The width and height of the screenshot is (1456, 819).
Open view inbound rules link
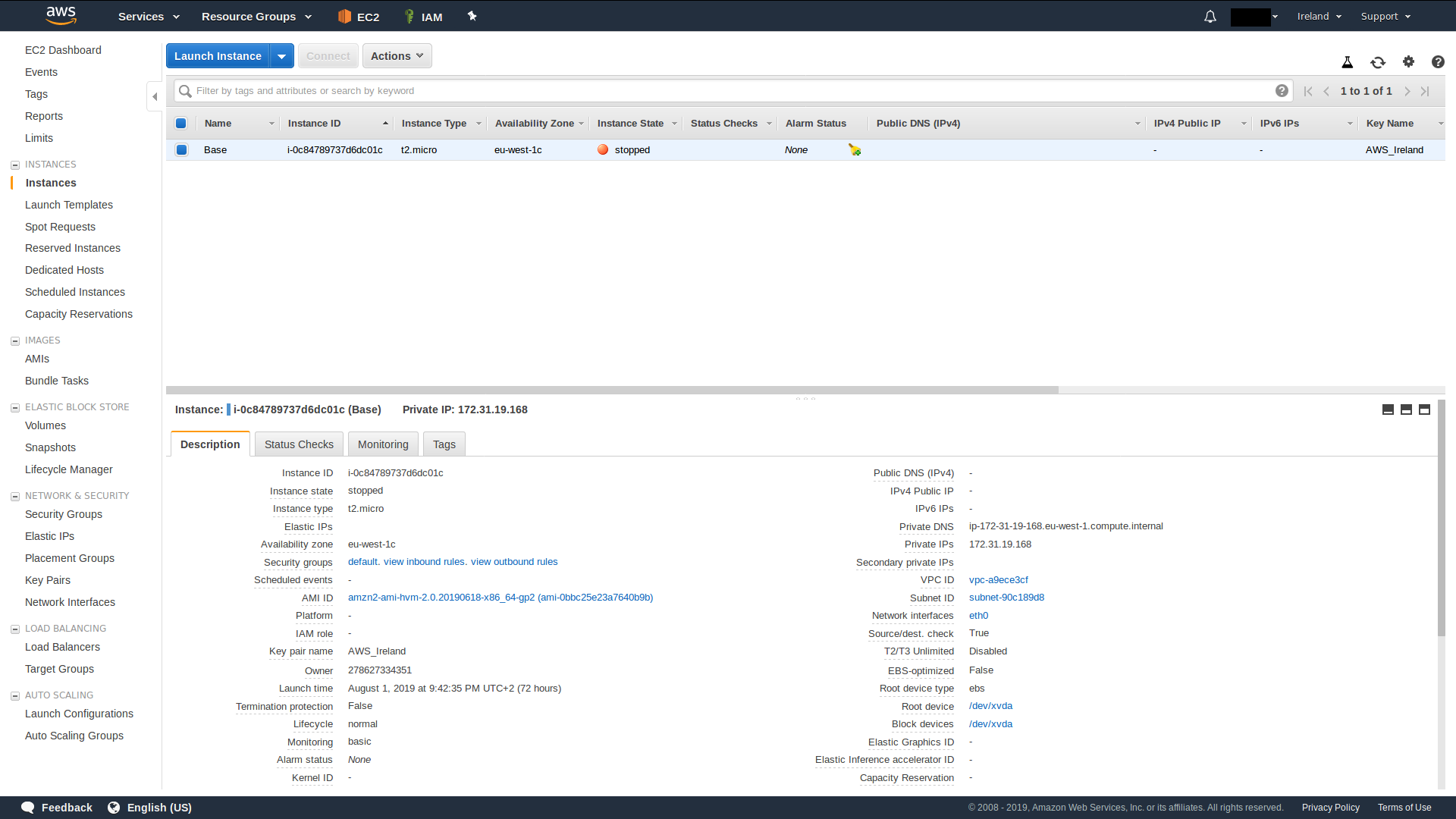[x=424, y=562]
